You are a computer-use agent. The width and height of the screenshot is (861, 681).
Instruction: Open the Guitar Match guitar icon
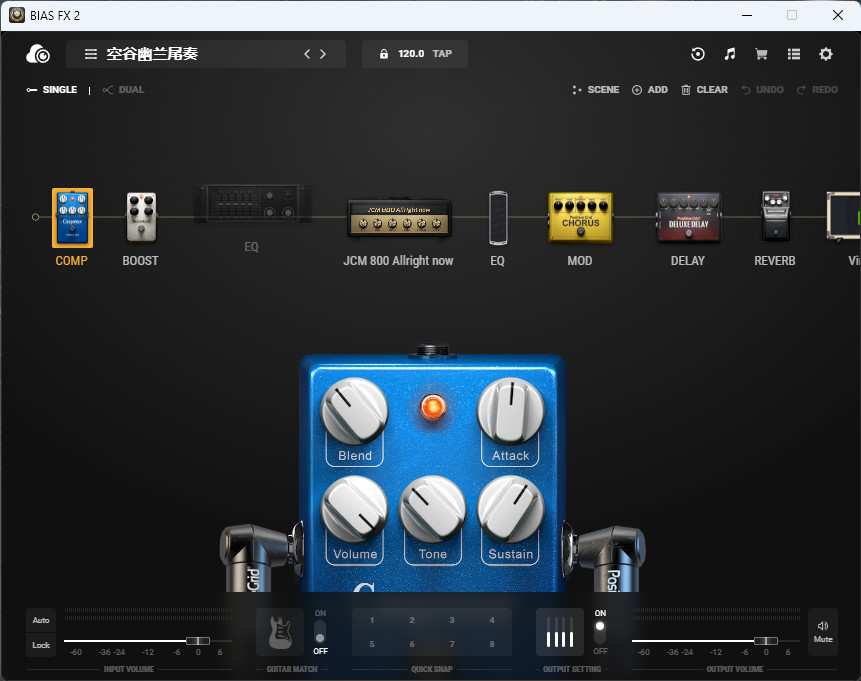pyautogui.click(x=280, y=632)
